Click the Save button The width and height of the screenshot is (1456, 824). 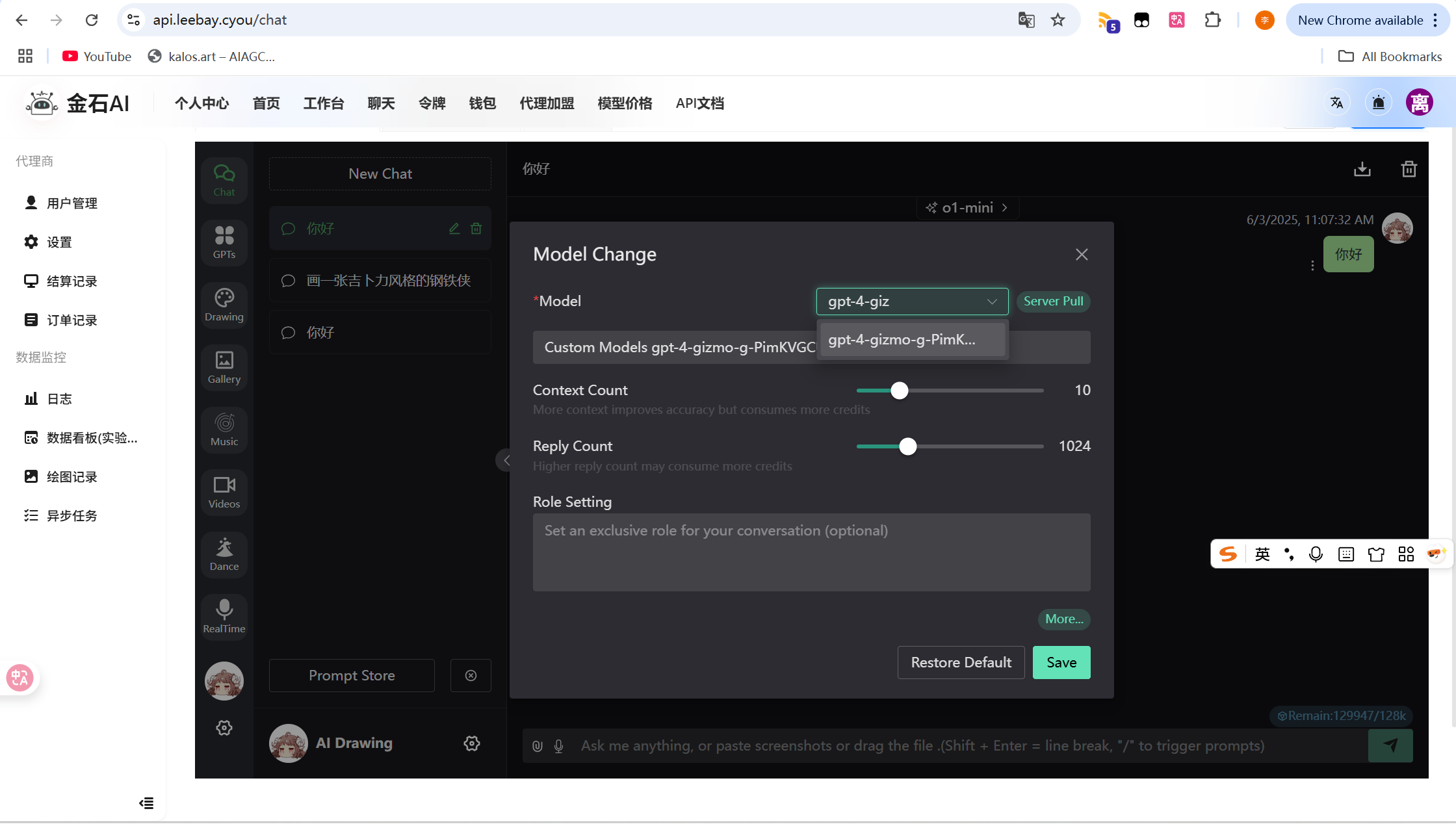(1061, 662)
